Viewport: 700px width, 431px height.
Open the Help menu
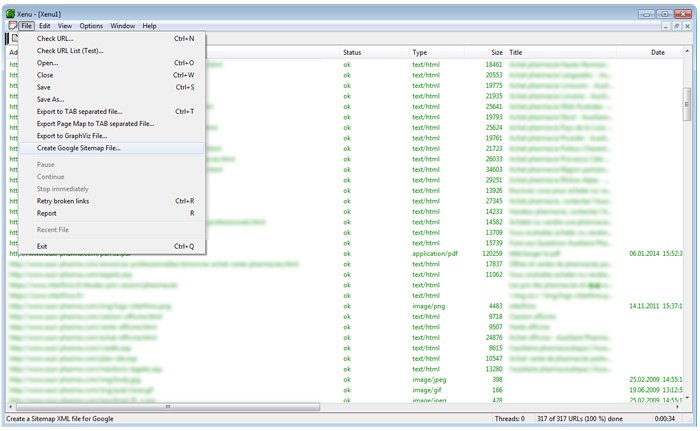click(x=150, y=26)
